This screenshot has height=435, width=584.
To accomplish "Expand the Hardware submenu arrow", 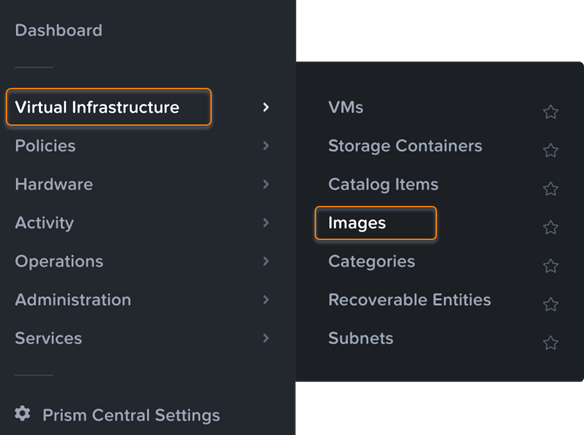I will (266, 184).
